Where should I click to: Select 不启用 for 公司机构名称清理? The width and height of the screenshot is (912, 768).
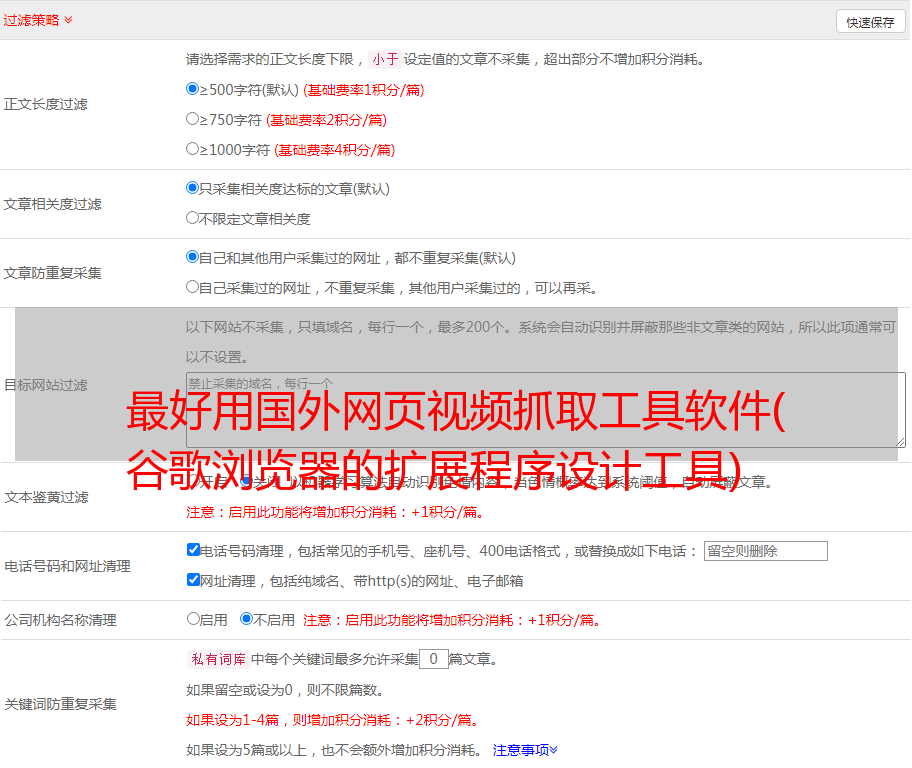pos(246,619)
